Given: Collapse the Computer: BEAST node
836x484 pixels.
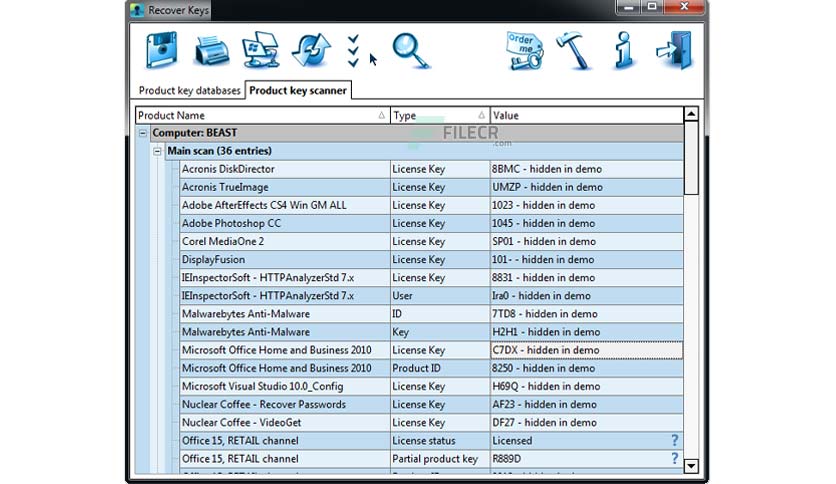Looking at the screenshot, I should point(143,133).
